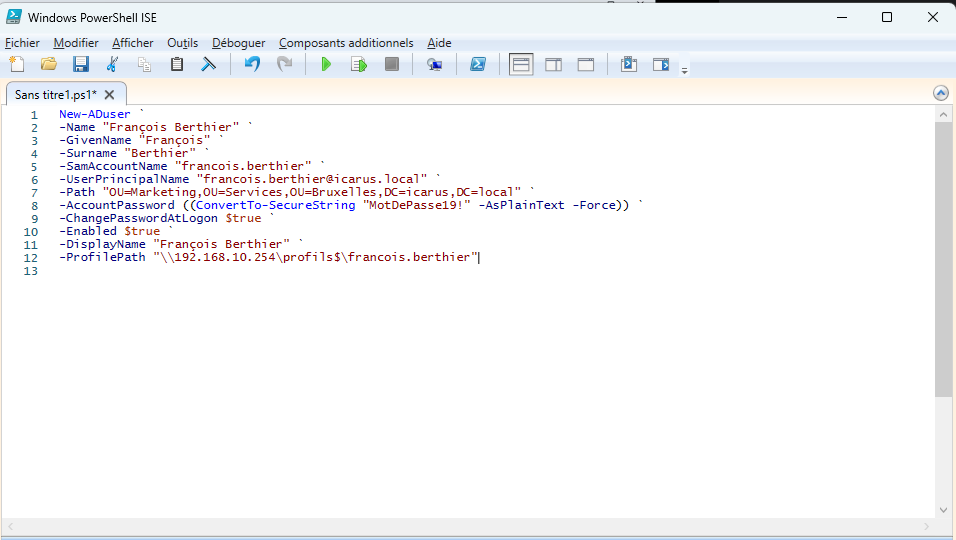Click PowerShell ISE title bar icon
Image resolution: width=956 pixels, height=540 pixels.
coord(14,17)
